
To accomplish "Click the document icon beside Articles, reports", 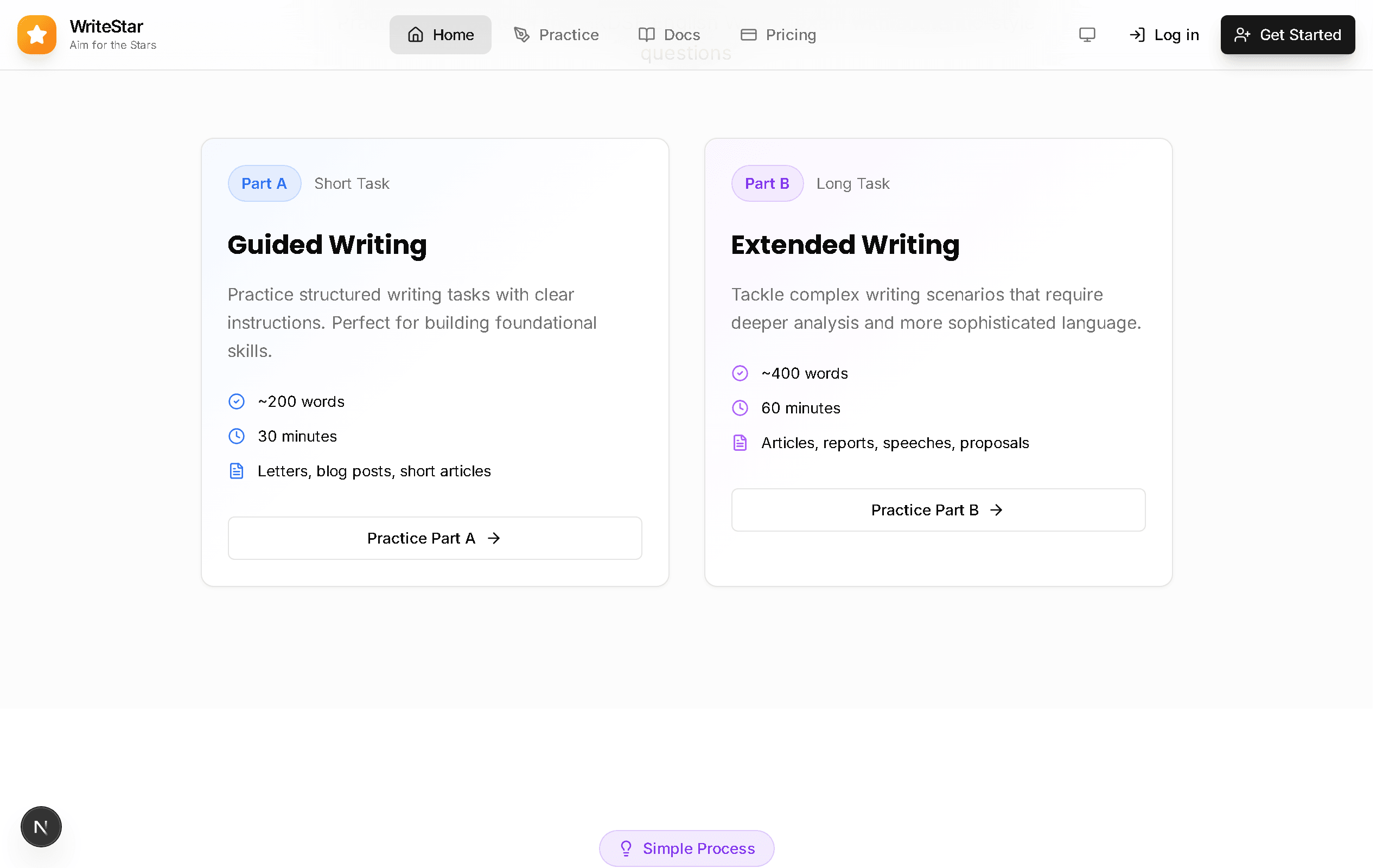I will click(740, 443).
